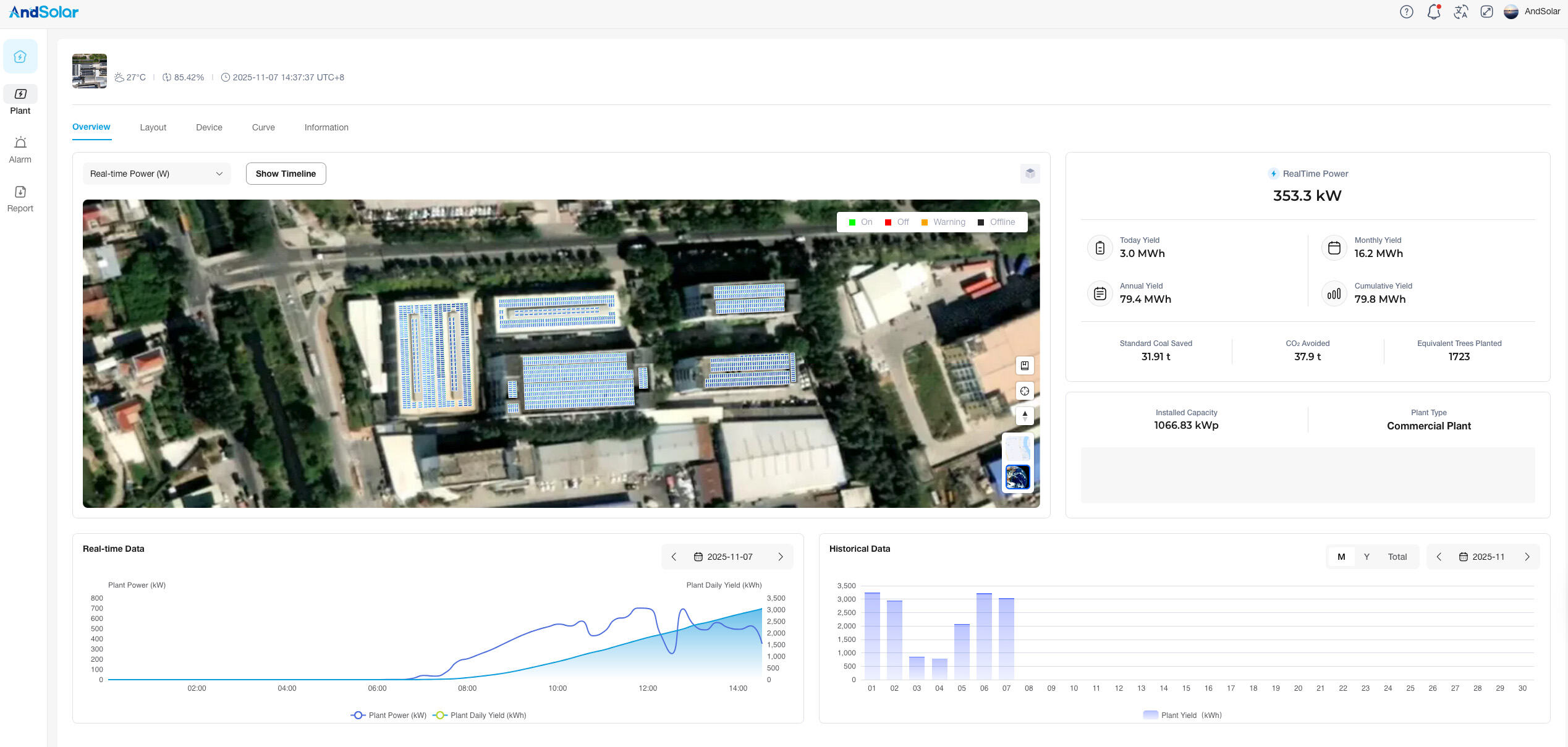The height and width of the screenshot is (747, 1568).
Task: Open the help question mark icon
Action: coord(1406,12)
